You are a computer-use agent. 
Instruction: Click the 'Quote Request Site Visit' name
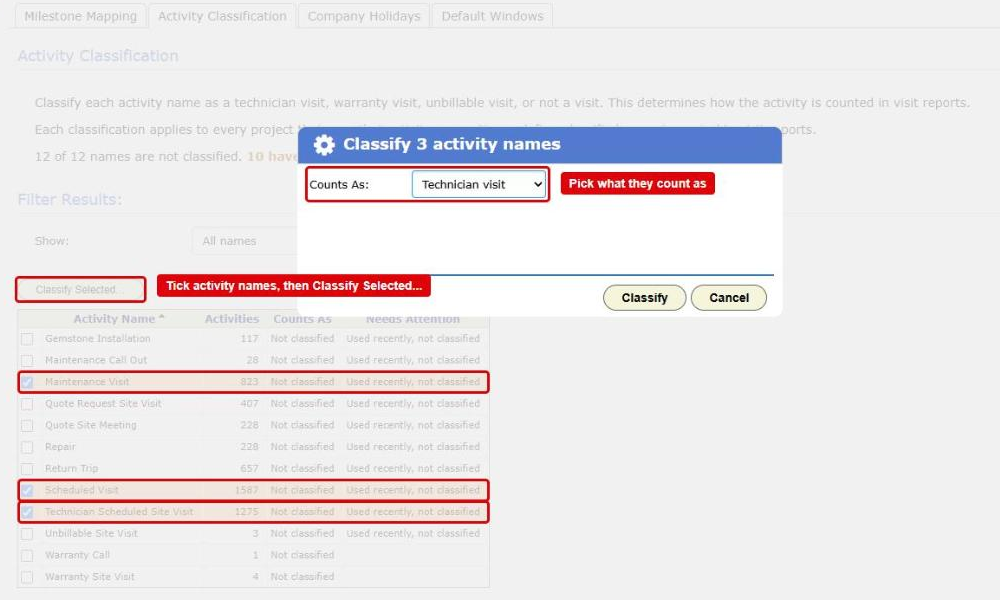coord(103,404)
